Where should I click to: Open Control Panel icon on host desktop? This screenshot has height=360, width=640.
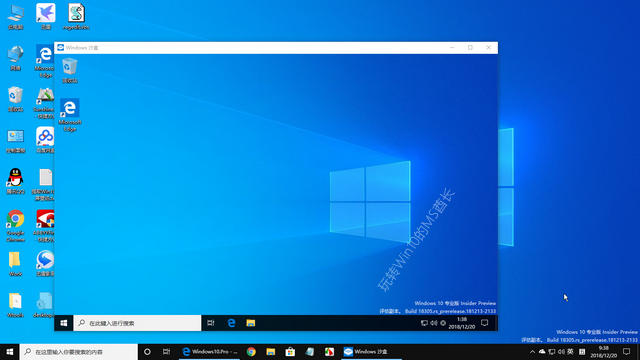16,140
